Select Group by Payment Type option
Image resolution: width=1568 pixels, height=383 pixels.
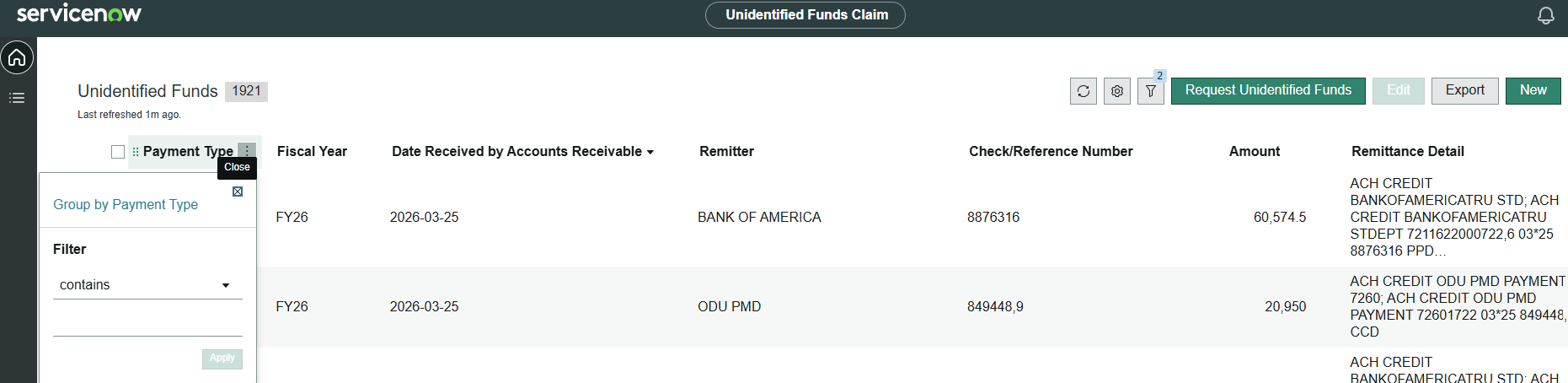click(x=126, y=204)
